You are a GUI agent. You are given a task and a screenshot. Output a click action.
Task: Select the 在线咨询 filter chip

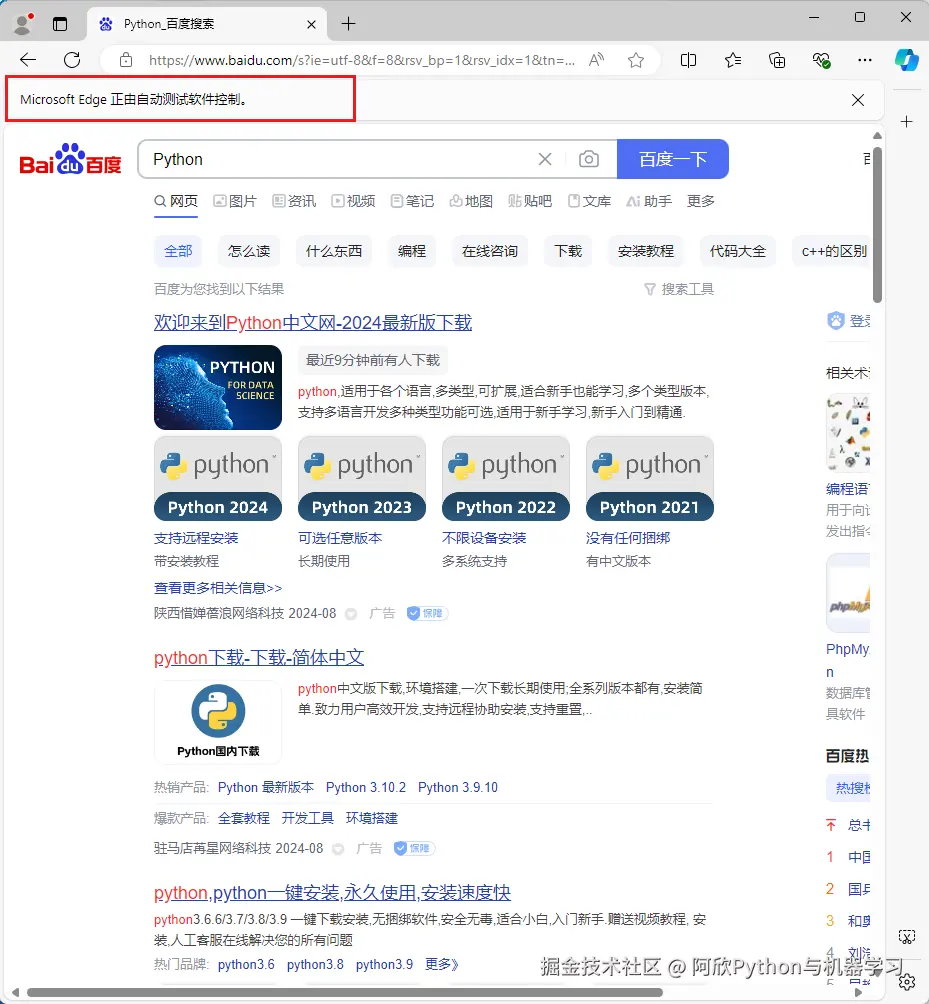pyautogui.click(x=490, y=251)
